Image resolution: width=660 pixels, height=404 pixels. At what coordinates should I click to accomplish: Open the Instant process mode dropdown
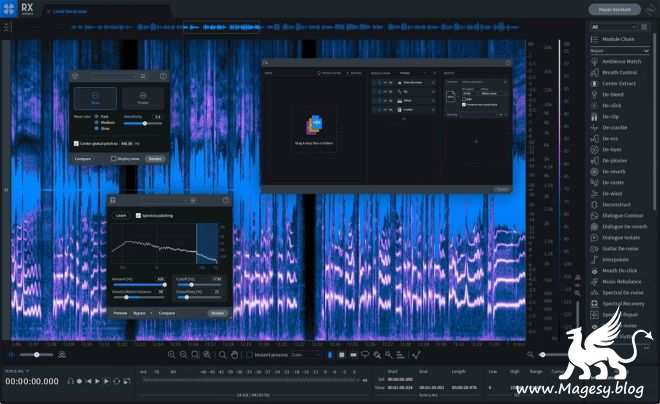click(x=305, y=355)
